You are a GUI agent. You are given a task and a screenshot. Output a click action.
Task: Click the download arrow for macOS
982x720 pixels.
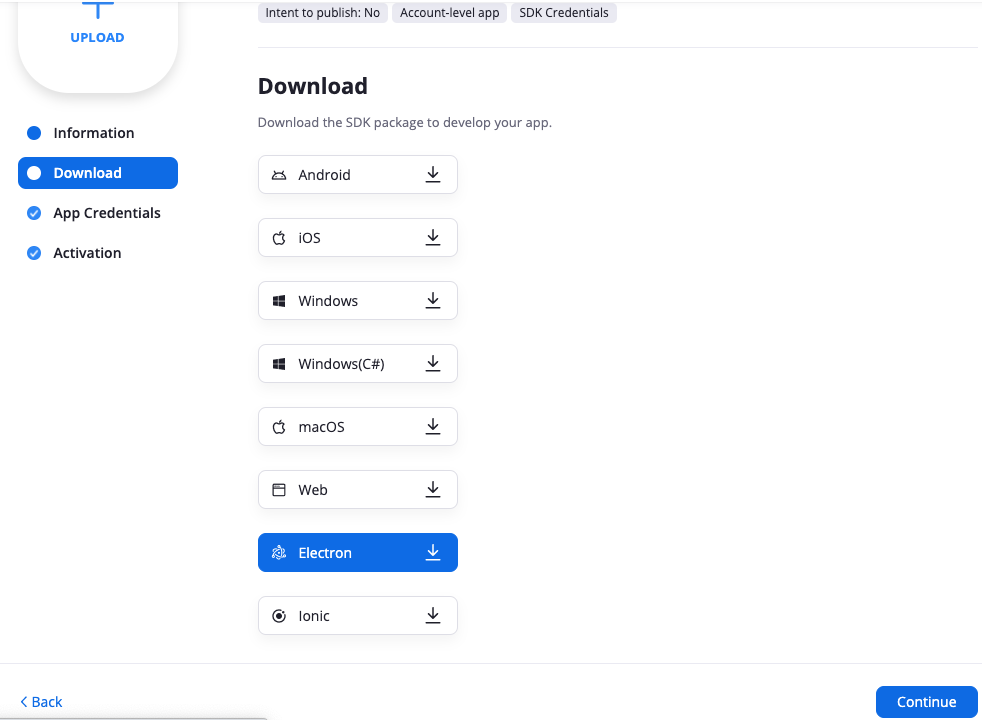tap(433, 427)
